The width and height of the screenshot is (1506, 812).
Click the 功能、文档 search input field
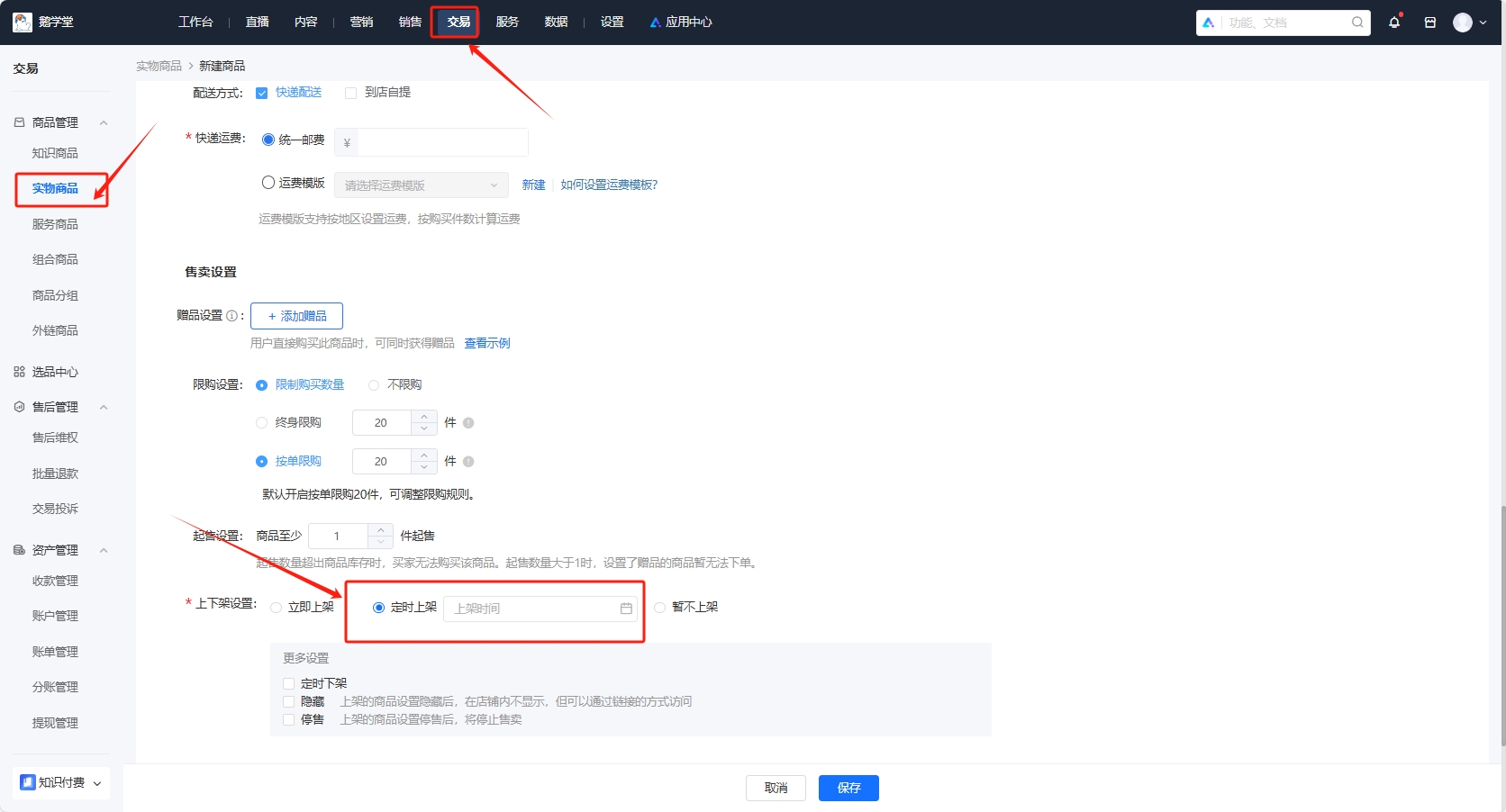coord(1279,22)
